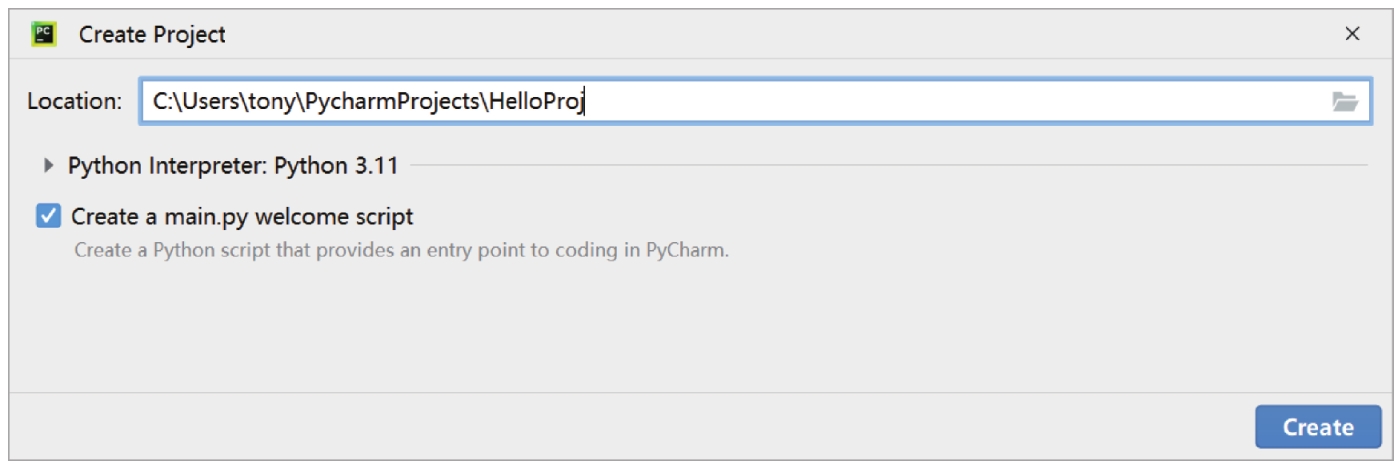Uncheck the main.py welcome script checkbox
Viewport: 1398px width, 464px height.
pyautogui.click(x=48, y=216)
